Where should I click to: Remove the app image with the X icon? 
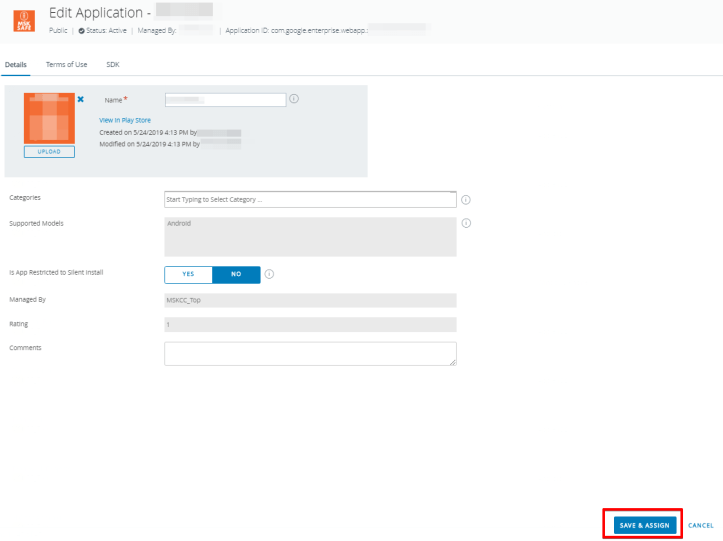81,99
